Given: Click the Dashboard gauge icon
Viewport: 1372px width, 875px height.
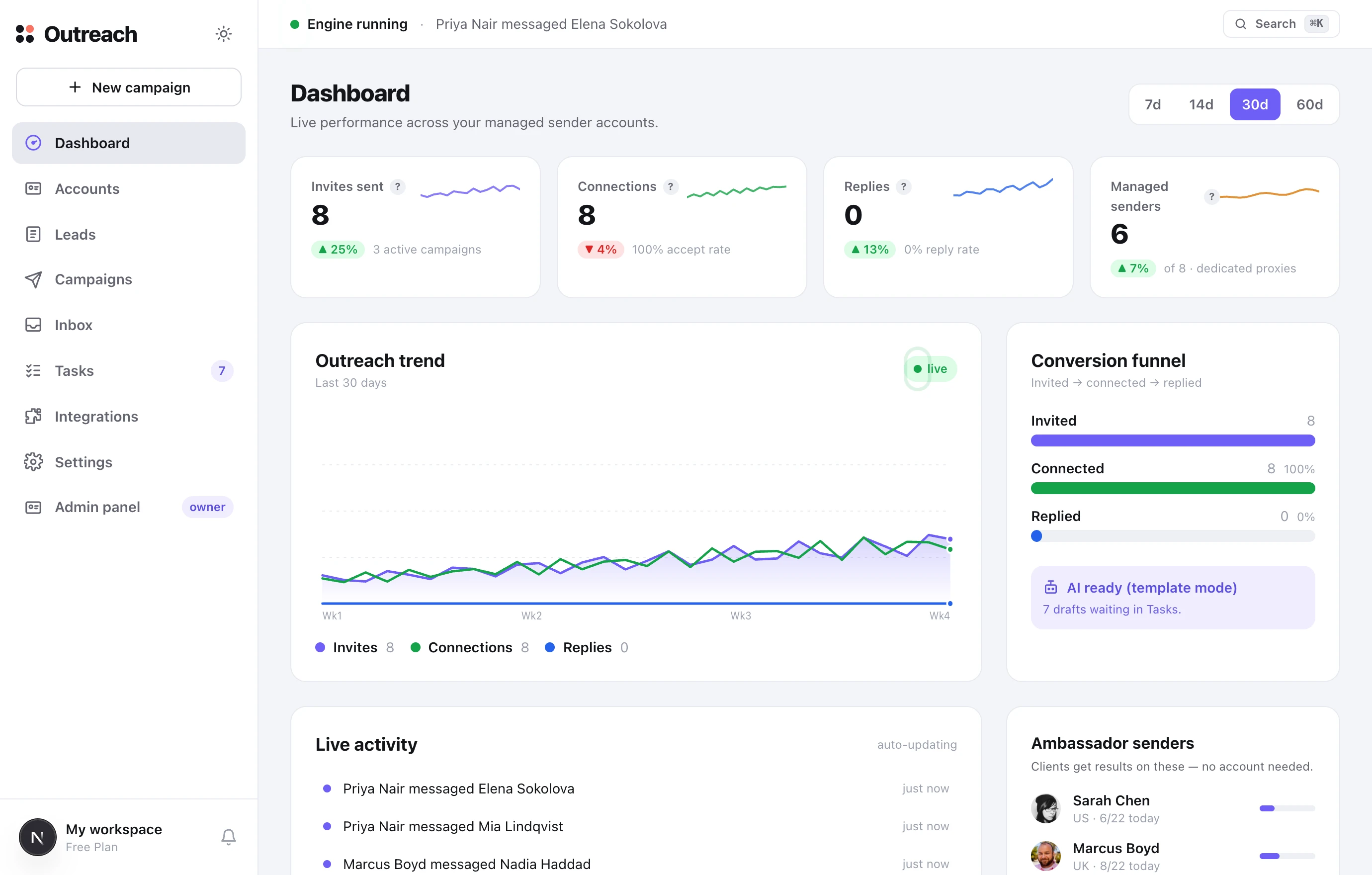Looking at the screenshot, I should pyautogui.click(x=34, y=143).
